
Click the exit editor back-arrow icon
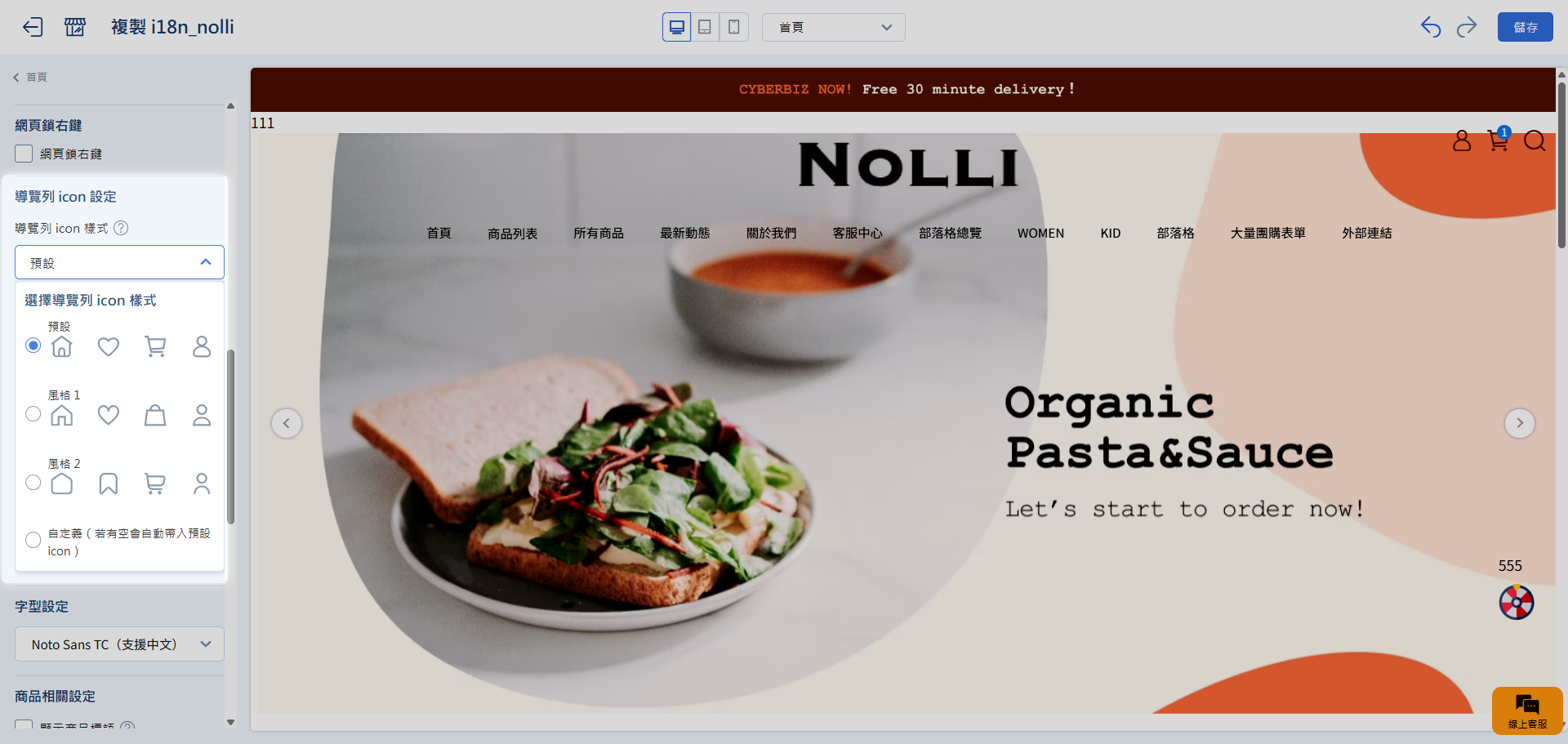pos(33,27)
